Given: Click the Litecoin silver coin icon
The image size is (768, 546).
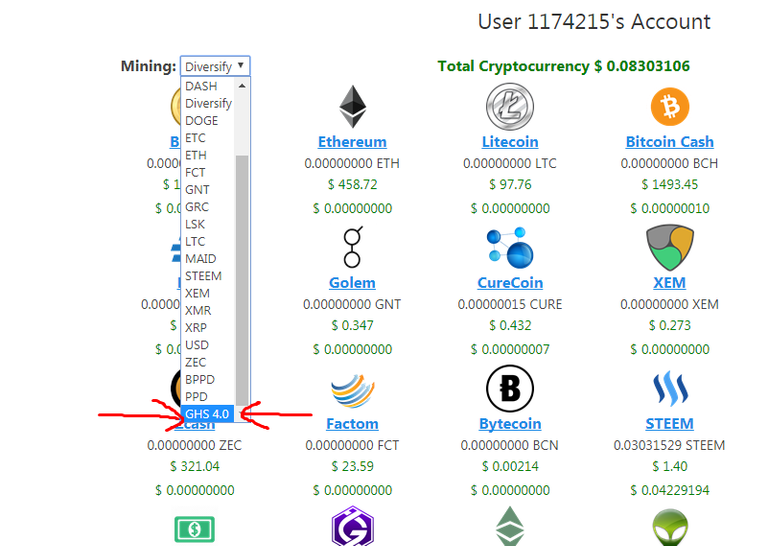Looking at the screenshot, I should pyautogui.click(x=510, y=106).
